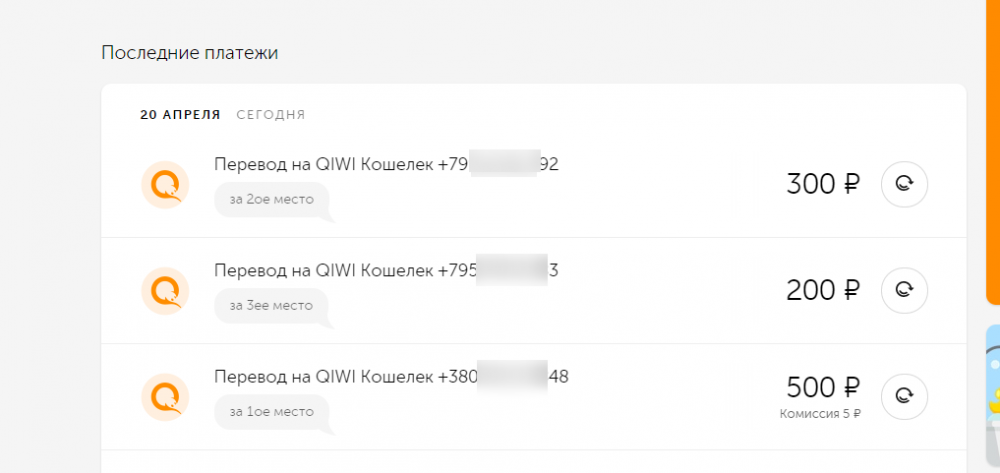
Task: Click the "Сегодня" label
Action: [x=271, y=115]
